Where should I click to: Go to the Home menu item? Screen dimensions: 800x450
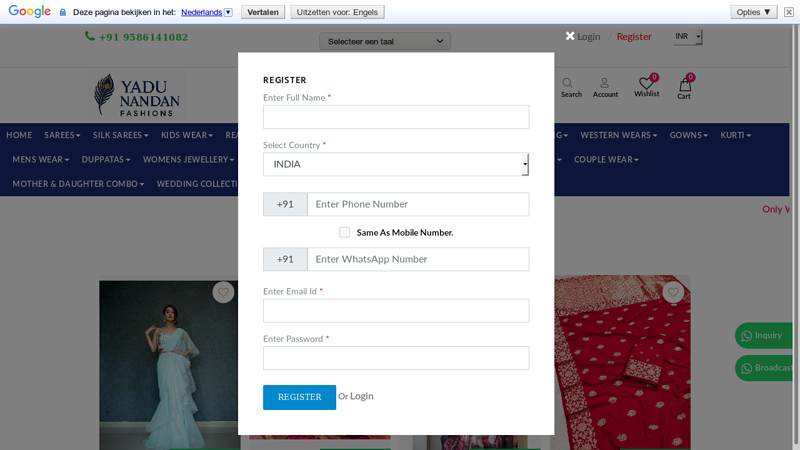[x=19, y=135]
